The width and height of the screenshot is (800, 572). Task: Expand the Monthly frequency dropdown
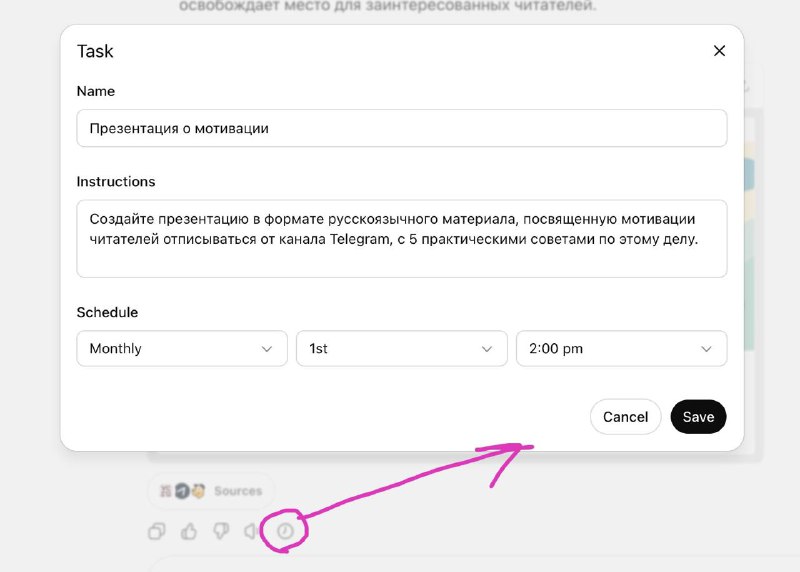tap(182, 349)
